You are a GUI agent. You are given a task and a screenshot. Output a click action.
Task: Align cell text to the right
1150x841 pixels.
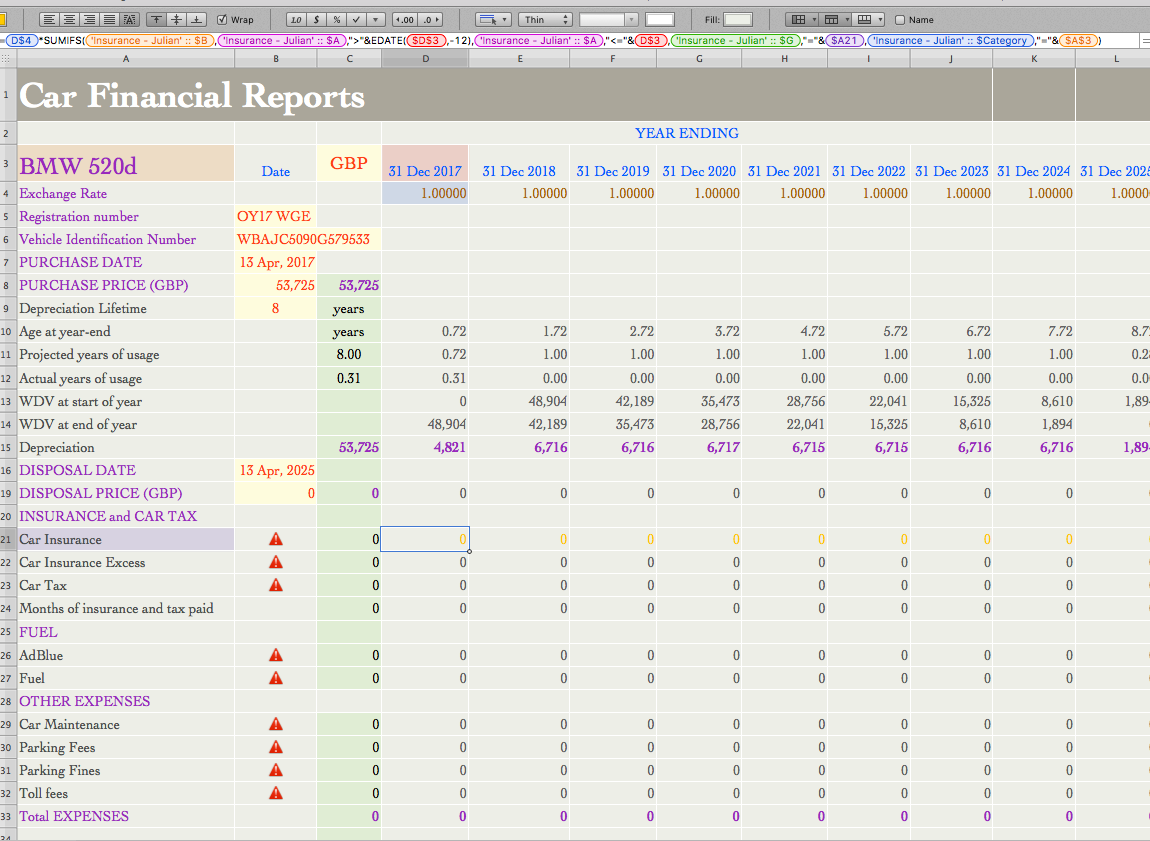(89, 20)
